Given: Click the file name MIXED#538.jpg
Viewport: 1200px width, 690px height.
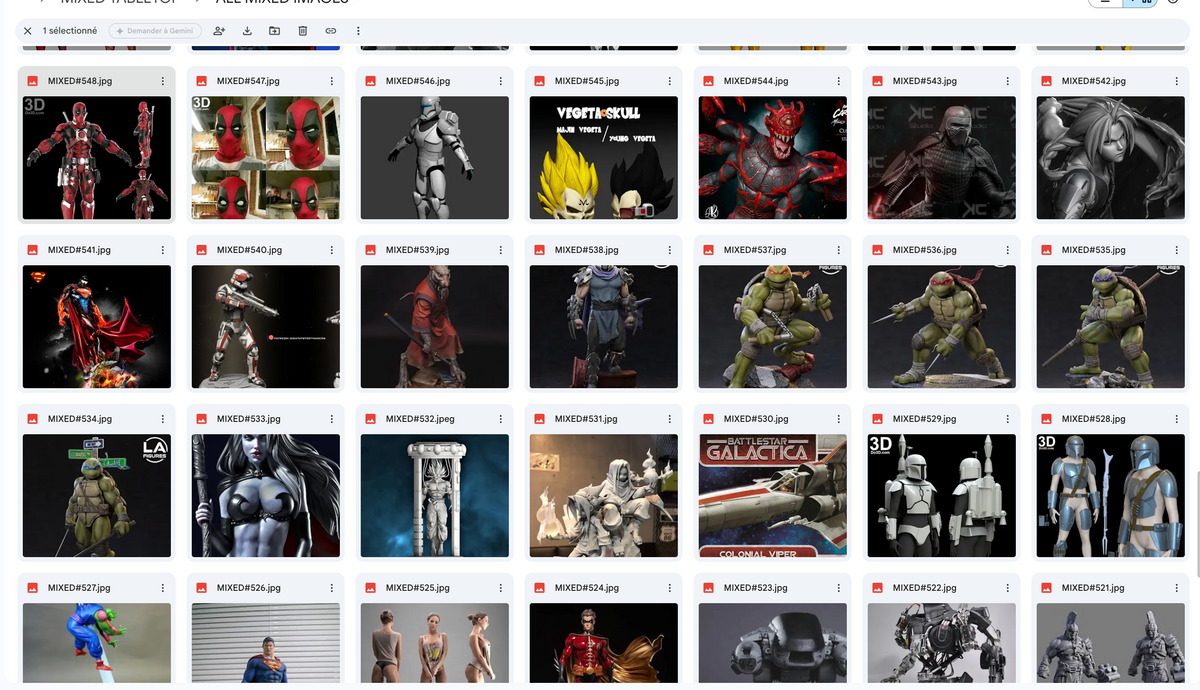Looking at the screenshot, I should [587, 250].
